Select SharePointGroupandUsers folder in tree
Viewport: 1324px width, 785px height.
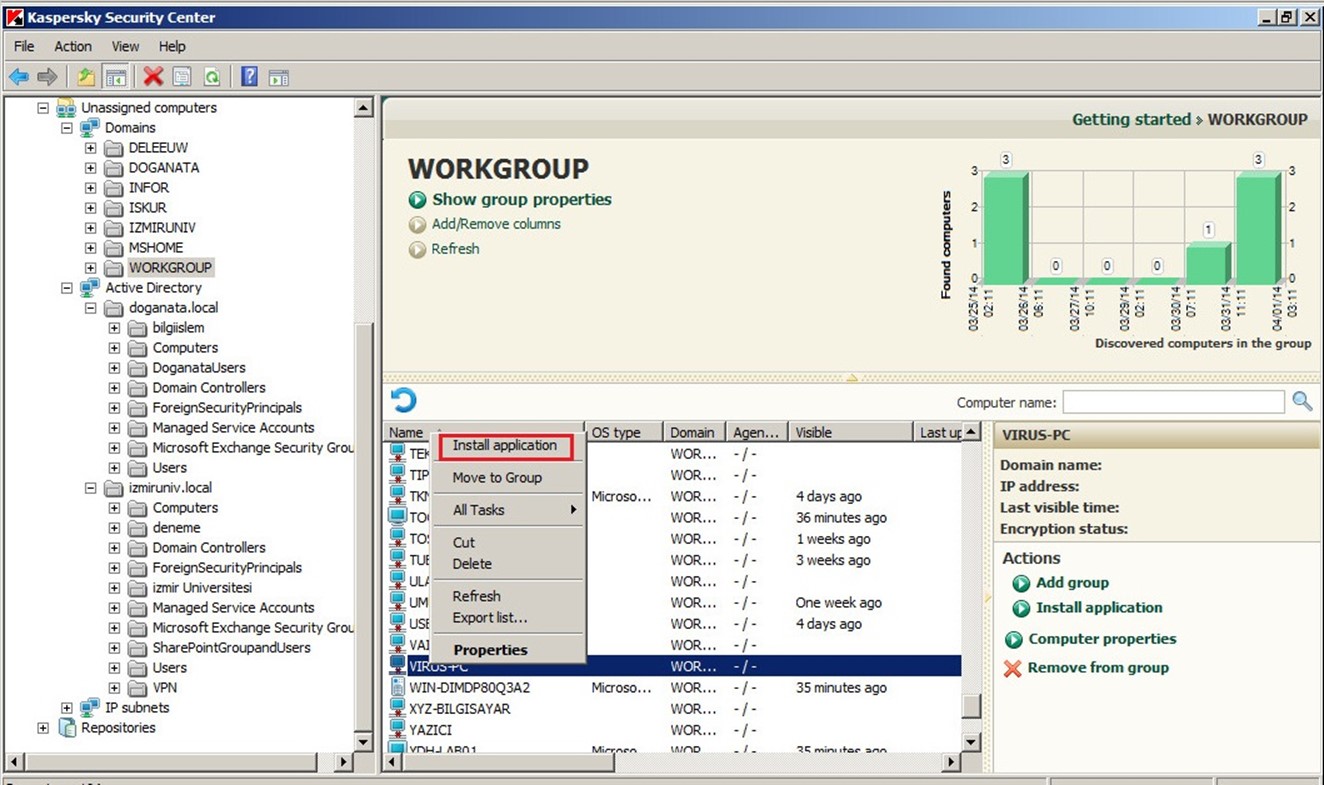click(231, 648)
